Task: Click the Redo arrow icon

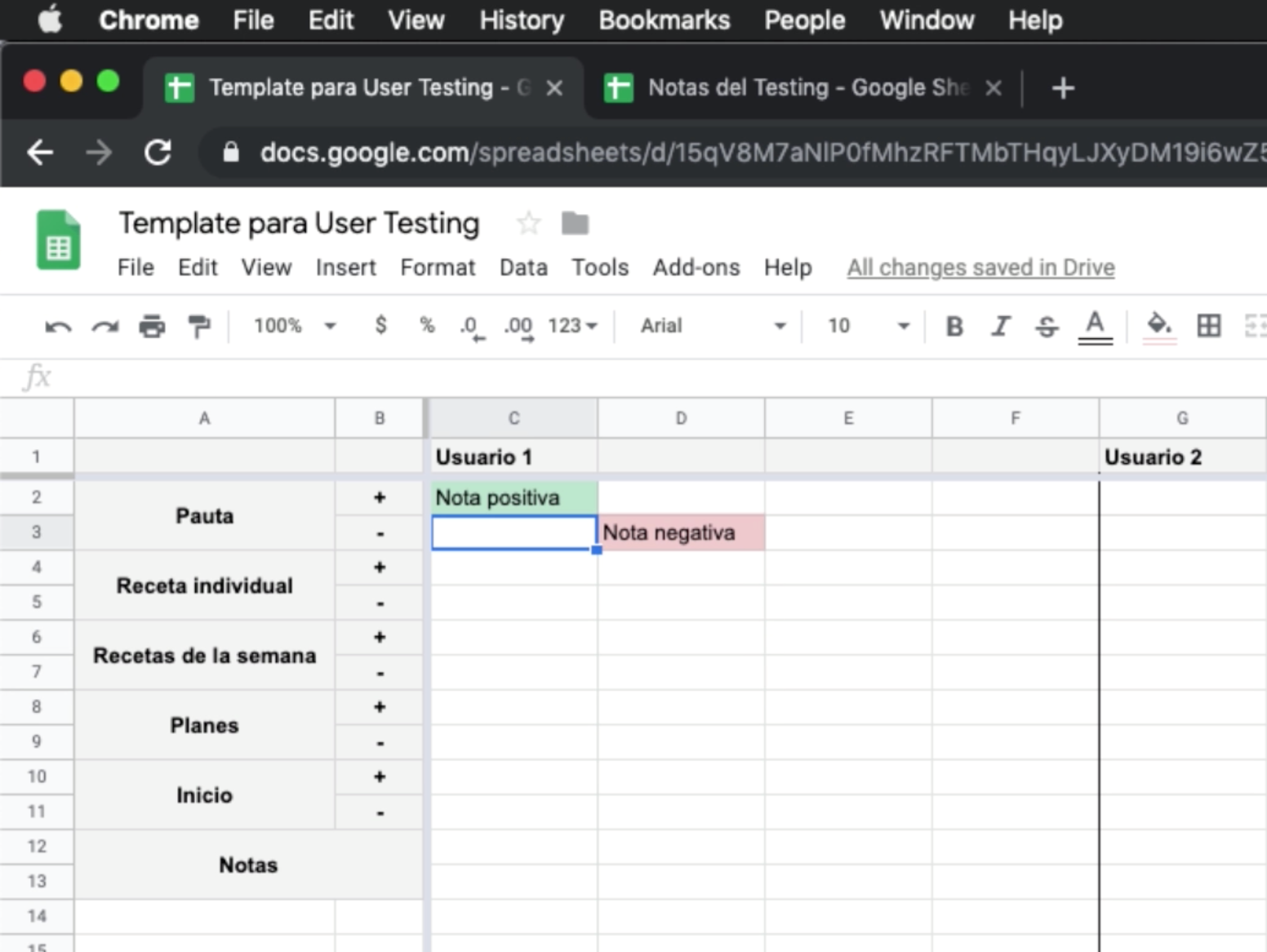Action: (x=104, y=327)
